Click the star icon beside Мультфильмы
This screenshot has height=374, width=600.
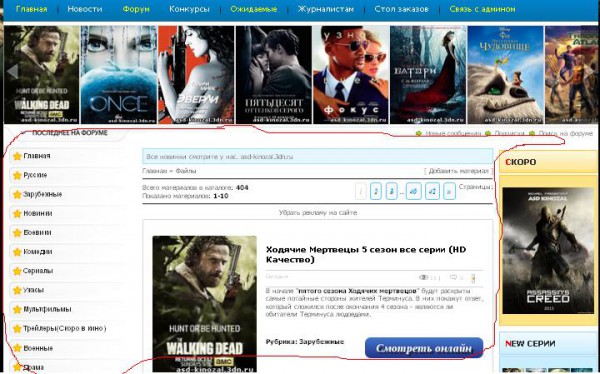click(x=17, y=309)
